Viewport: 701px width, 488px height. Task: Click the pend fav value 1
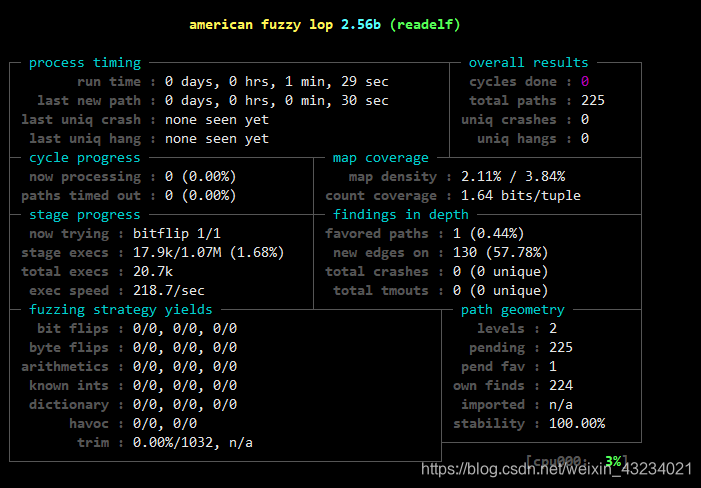tap(553, 366)
